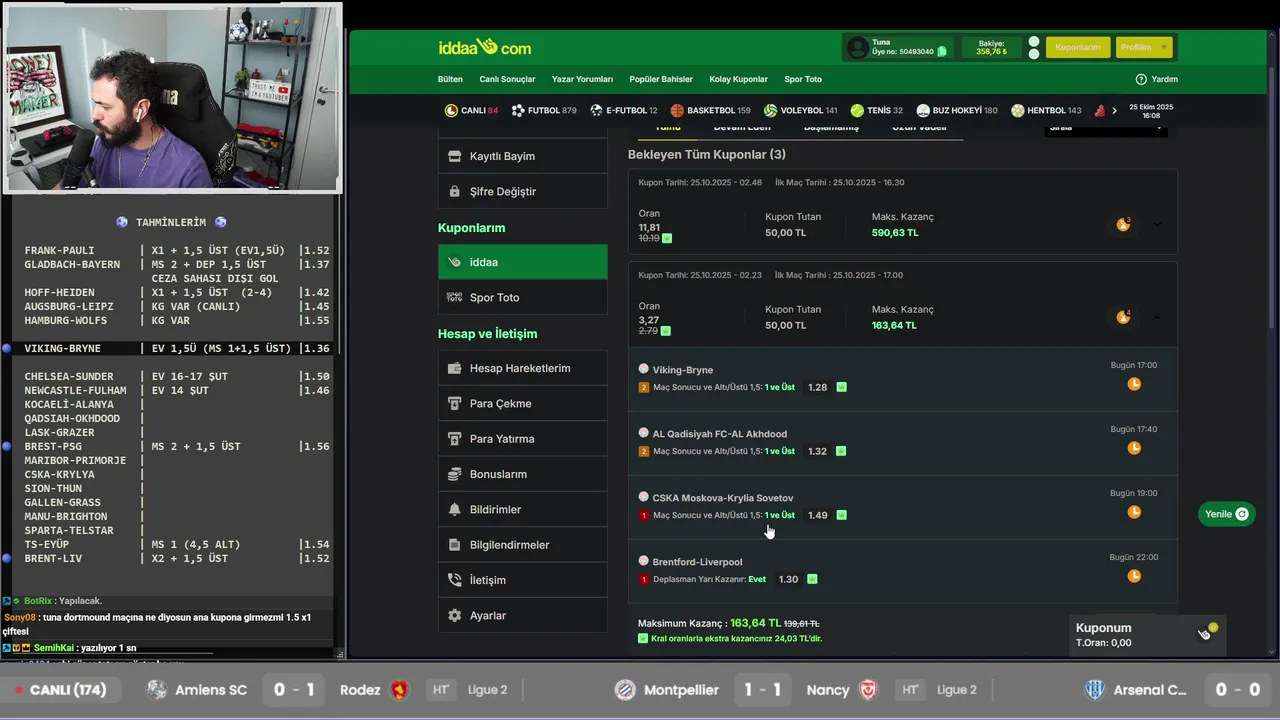Click the orange 4-match badge on the 3,27 coupon
This screenshot has height=720, width=1280.
pos(1123,317)
